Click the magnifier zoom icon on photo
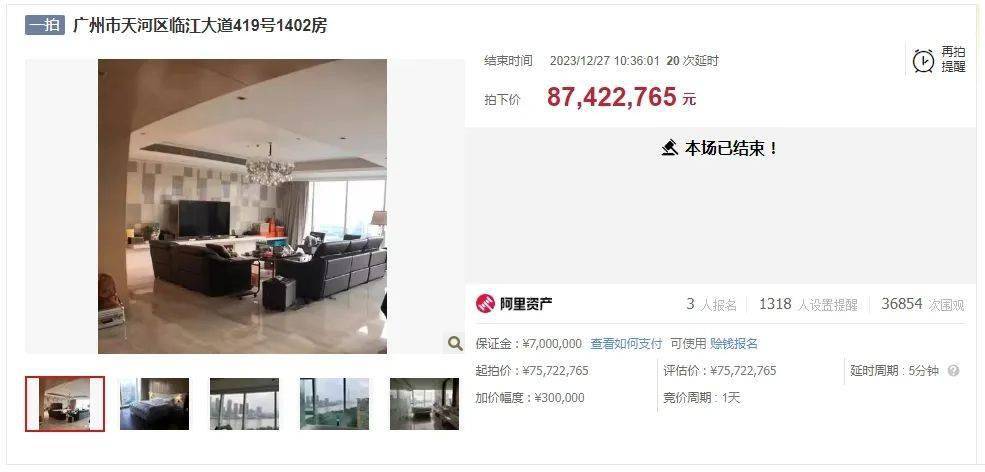 tap(455, 343)
